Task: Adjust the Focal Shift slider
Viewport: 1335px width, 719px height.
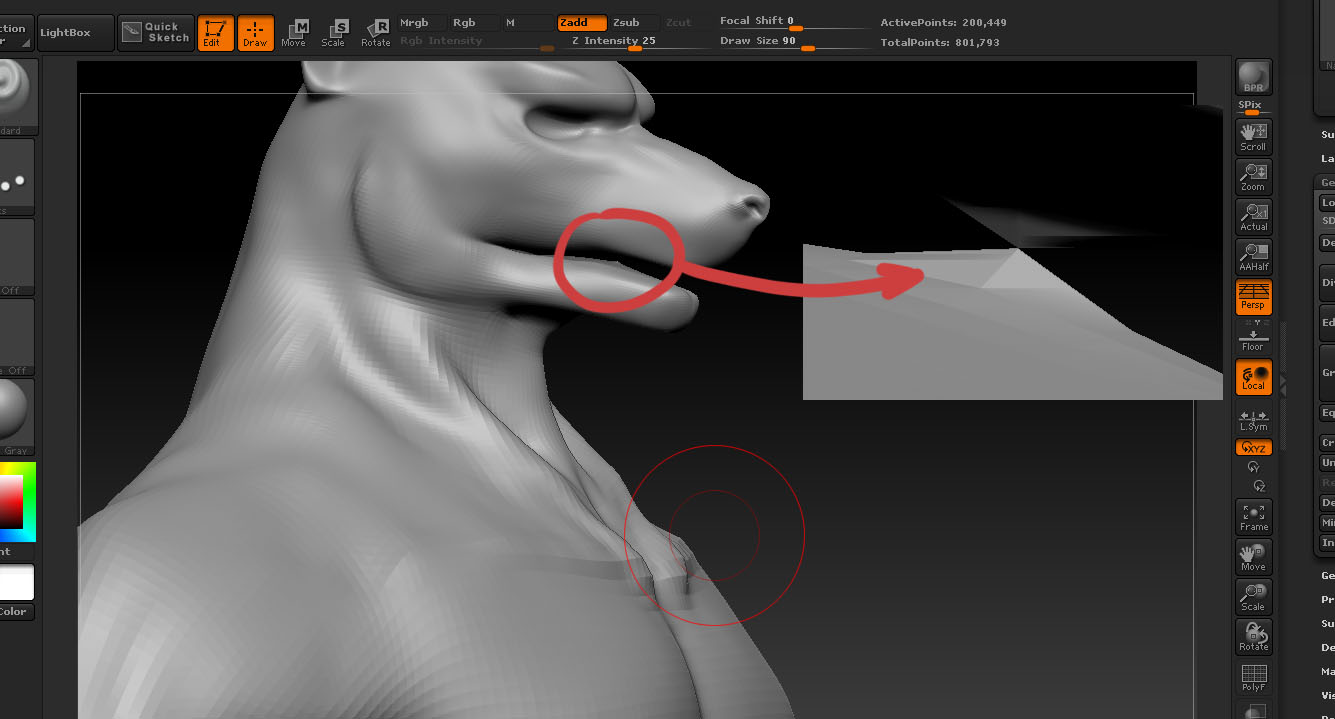Action: (795, 22)
